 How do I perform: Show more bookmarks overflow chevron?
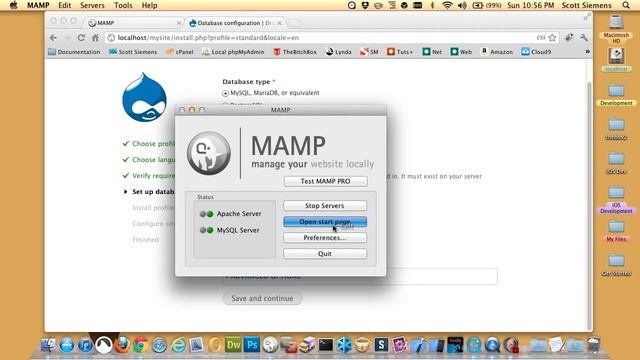tap(587, 52)
